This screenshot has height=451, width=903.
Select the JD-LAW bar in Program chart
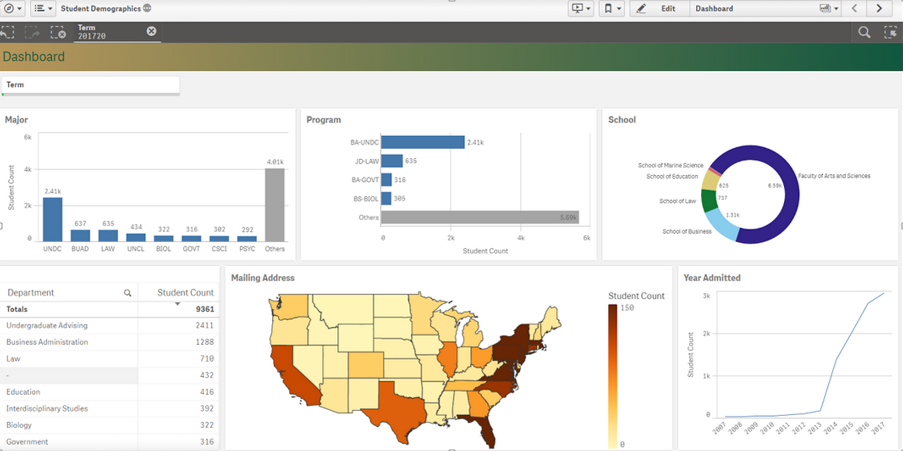[x=392, y=161]
